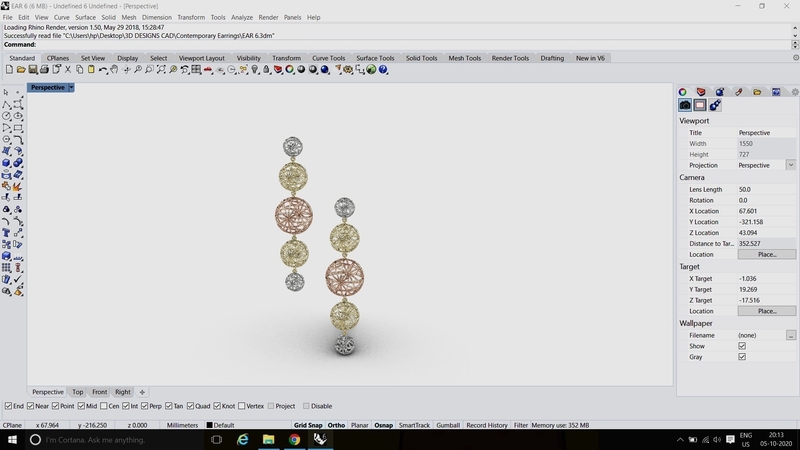Screen dimensions: 800x450
Task: Select the Rectangle tool in the left sidebar
Action: coord(18,128)
